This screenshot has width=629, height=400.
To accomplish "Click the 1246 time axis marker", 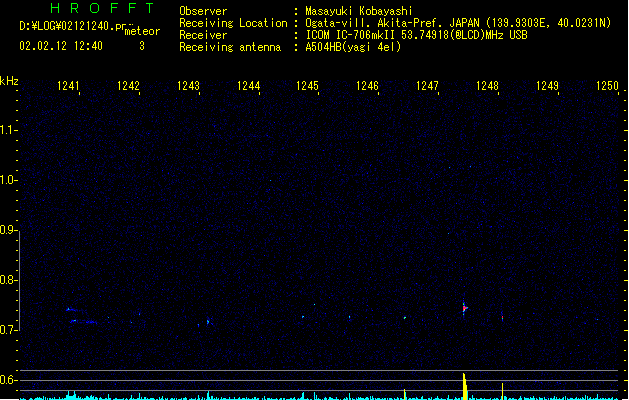I will [x=367, y=86].
